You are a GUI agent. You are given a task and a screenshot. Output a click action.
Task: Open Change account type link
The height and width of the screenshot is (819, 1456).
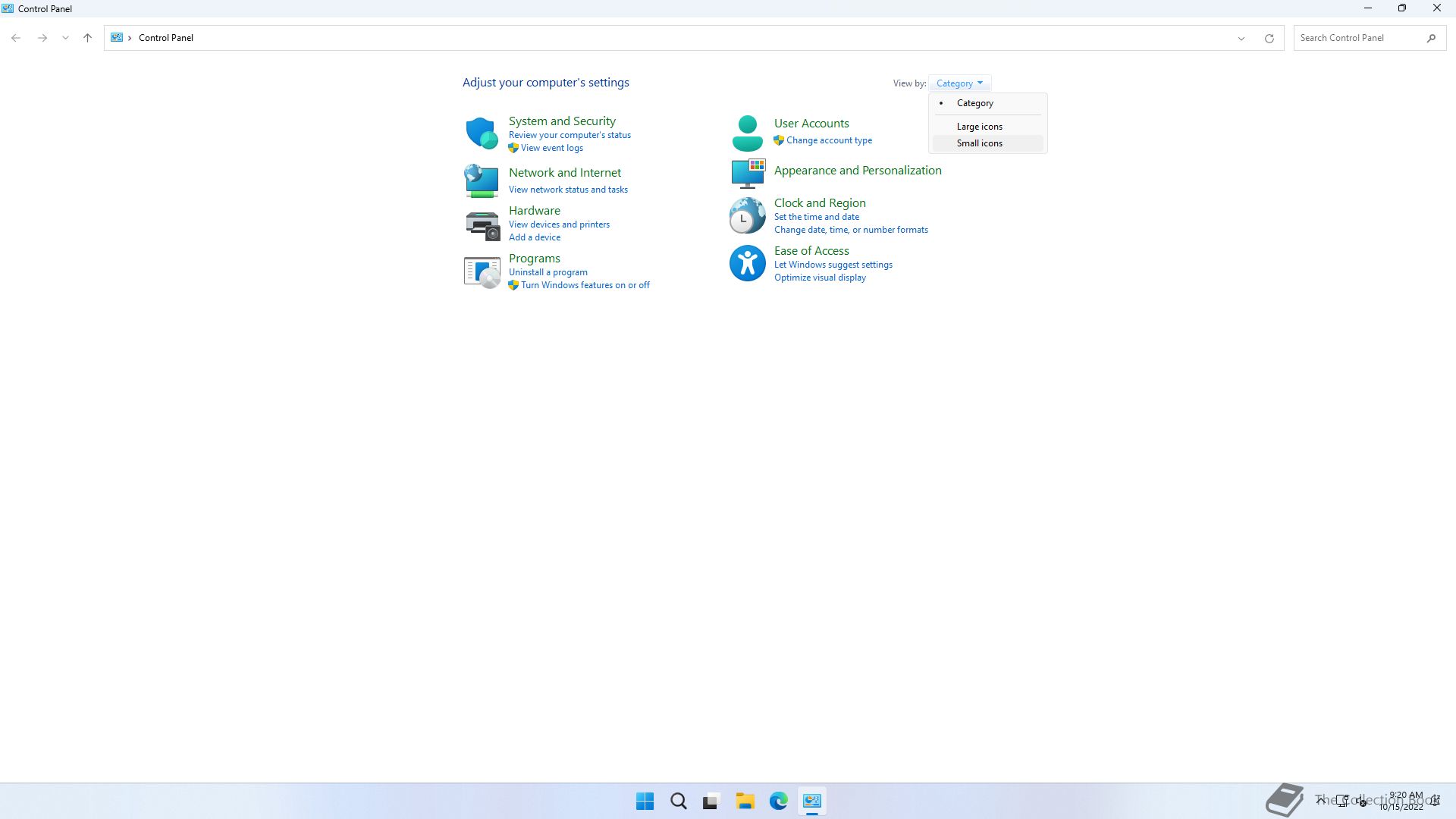tap(829, 140)
